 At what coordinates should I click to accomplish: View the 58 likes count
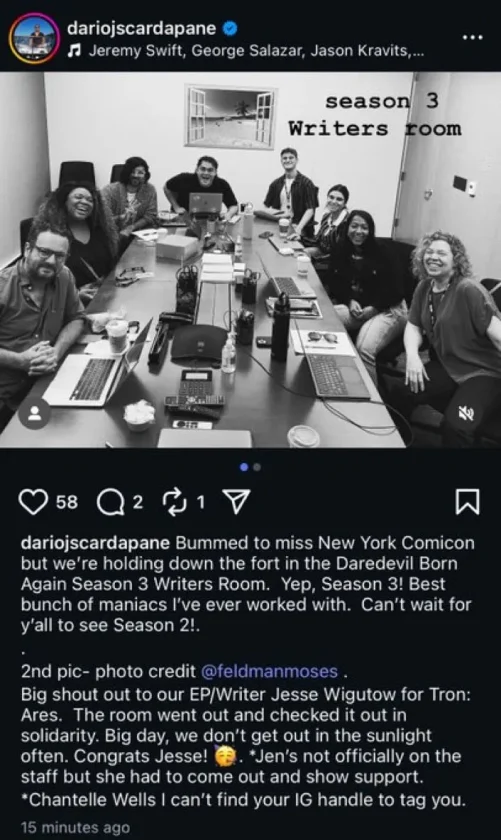[x=67, y=502]
